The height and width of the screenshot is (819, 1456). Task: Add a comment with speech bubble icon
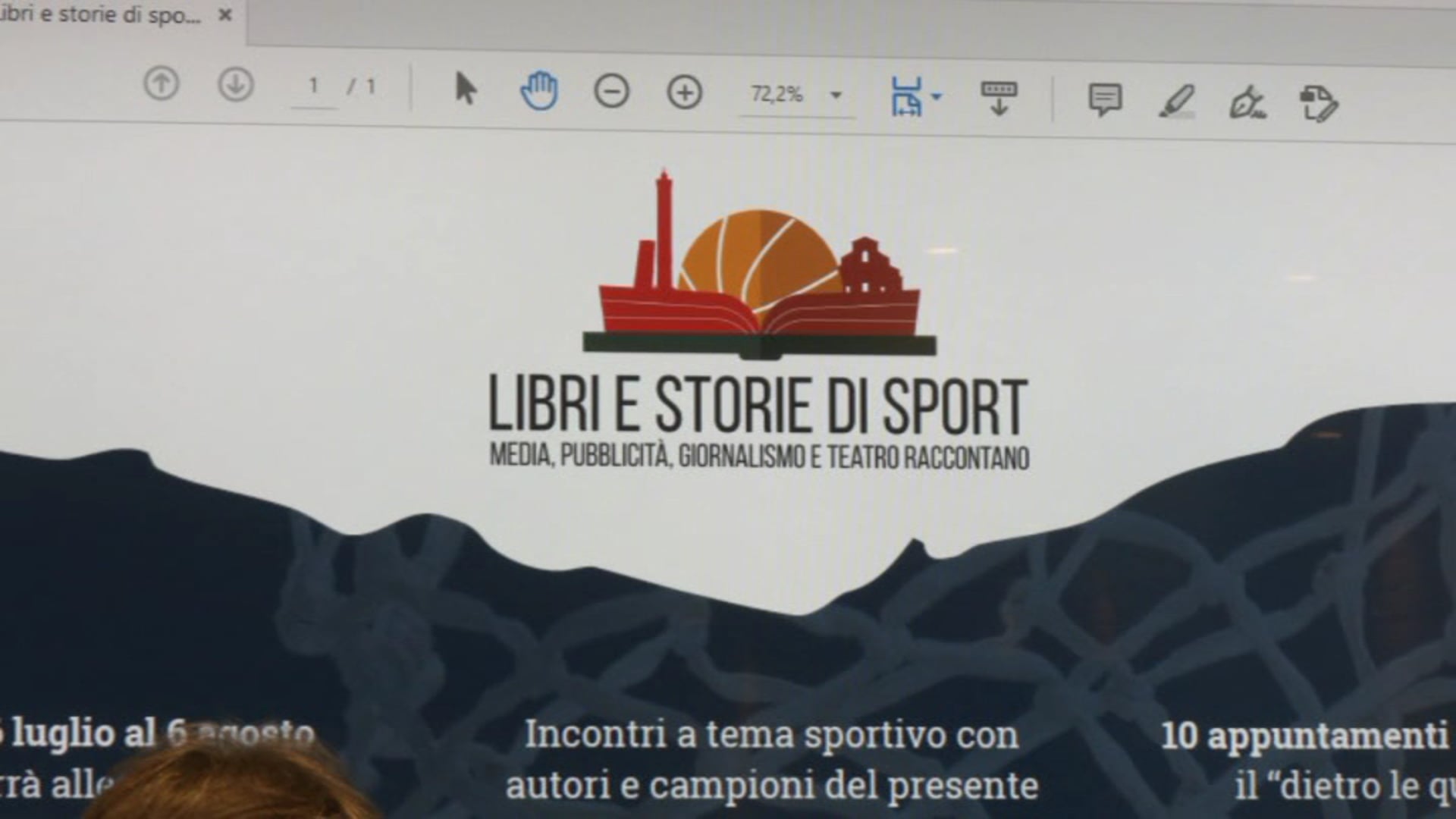click(1105, 100)
